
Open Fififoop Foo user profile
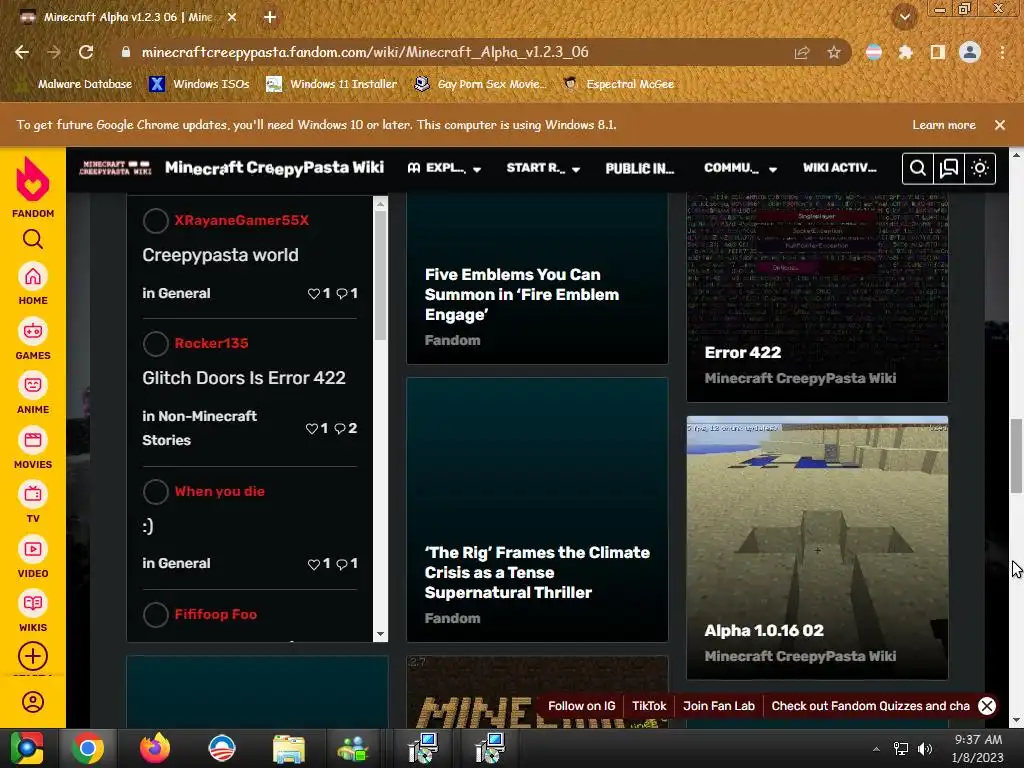pyautogui.click(x=216, y=614)
